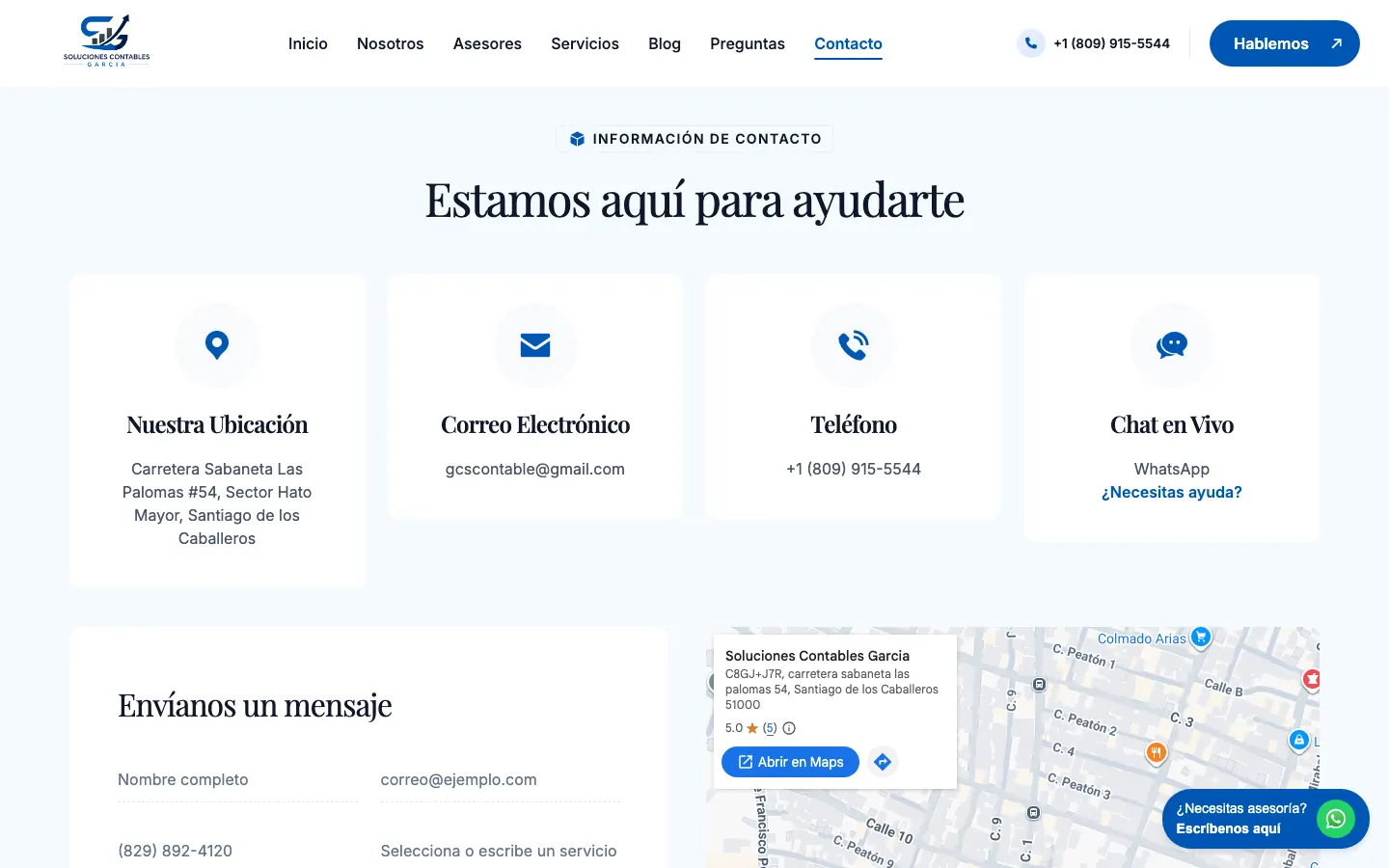
Task: Click the orange restaurant marker on the map
Action: tap(1156, 753)
